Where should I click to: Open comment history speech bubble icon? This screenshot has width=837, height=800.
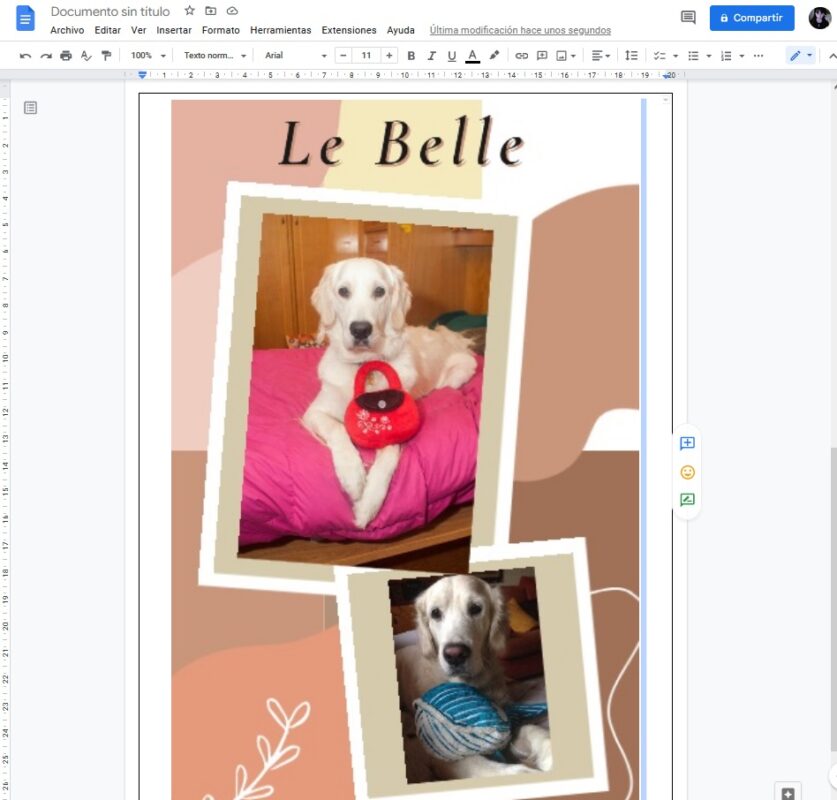pyautogui.click(x=688, y=18)
